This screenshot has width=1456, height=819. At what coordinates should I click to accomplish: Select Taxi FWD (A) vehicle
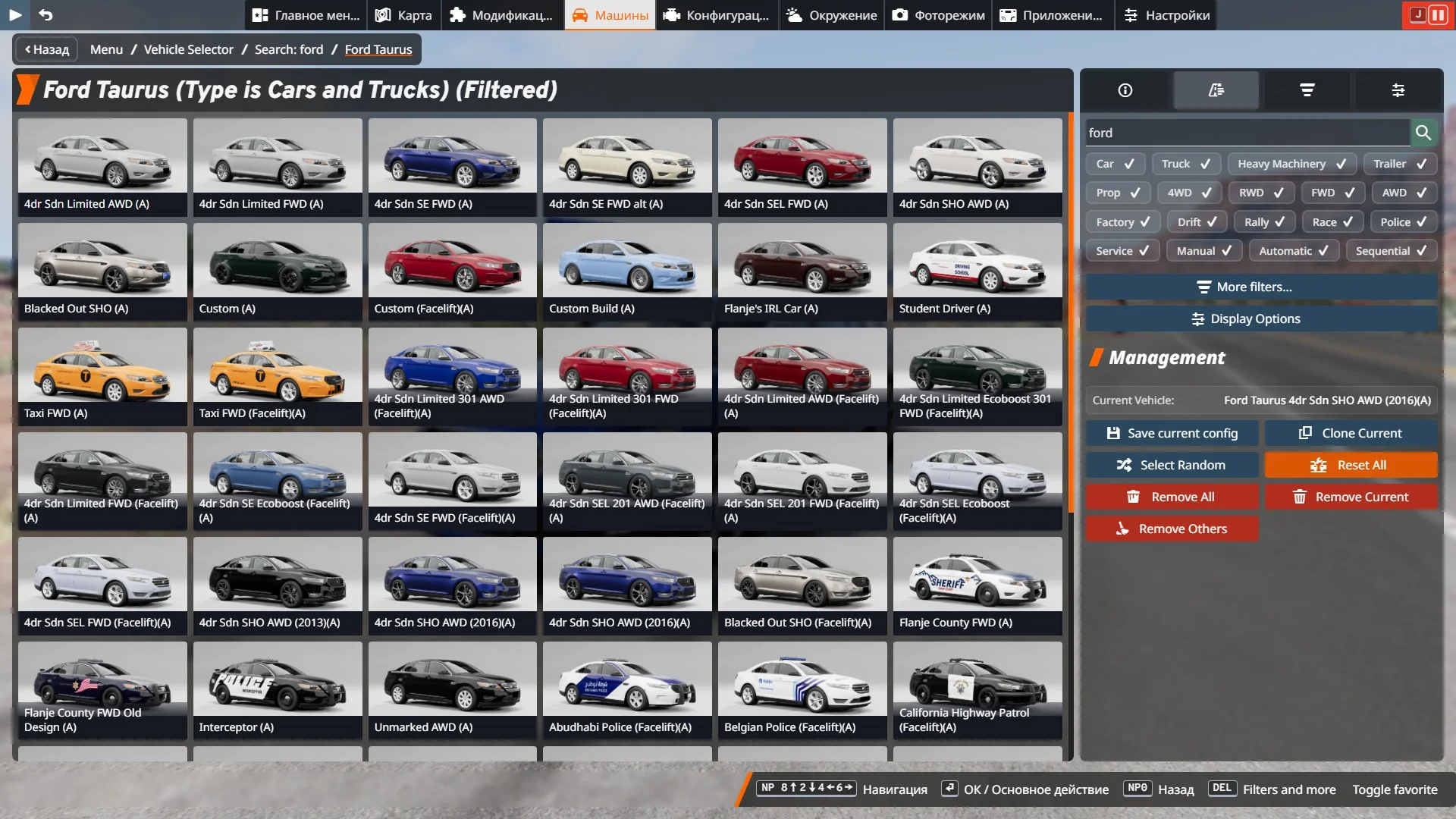tap(102, 376)
